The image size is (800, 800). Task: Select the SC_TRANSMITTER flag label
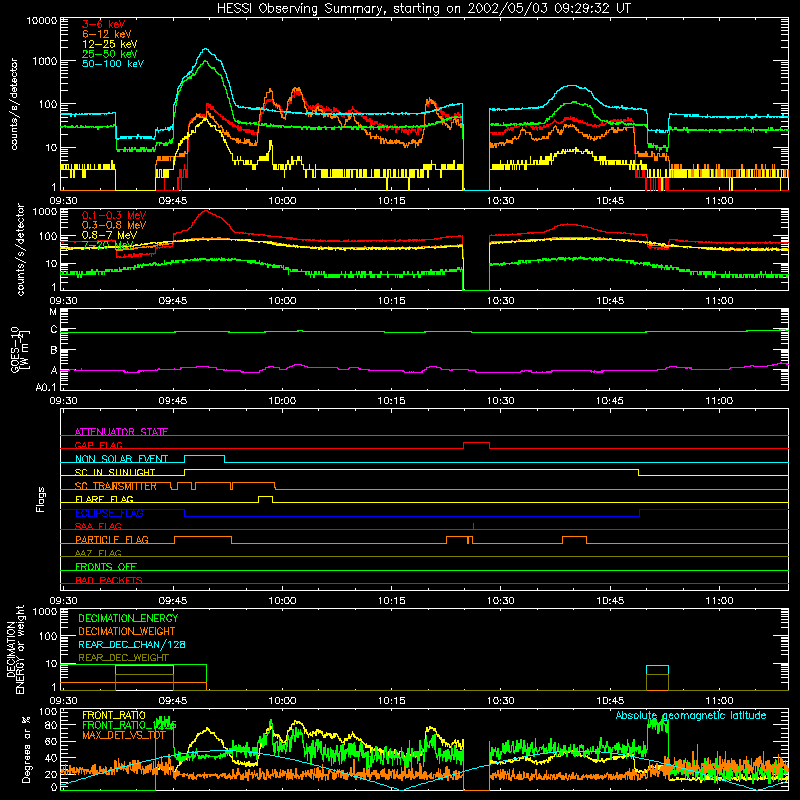[x=115, y=486]
